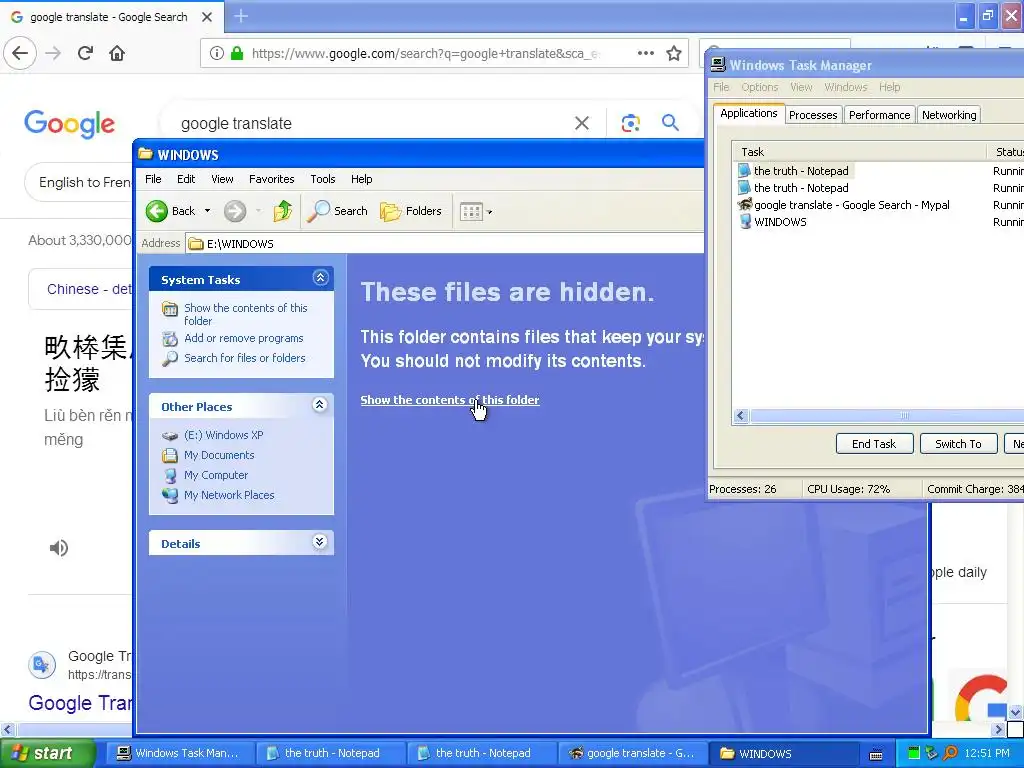This screenshot has width=1024, height=768.
Task: Collapse the Other Places panel
Action: 320,405
